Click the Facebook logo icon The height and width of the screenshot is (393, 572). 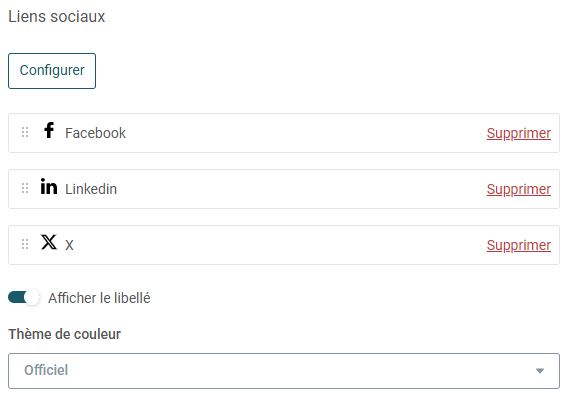(49, 130)
